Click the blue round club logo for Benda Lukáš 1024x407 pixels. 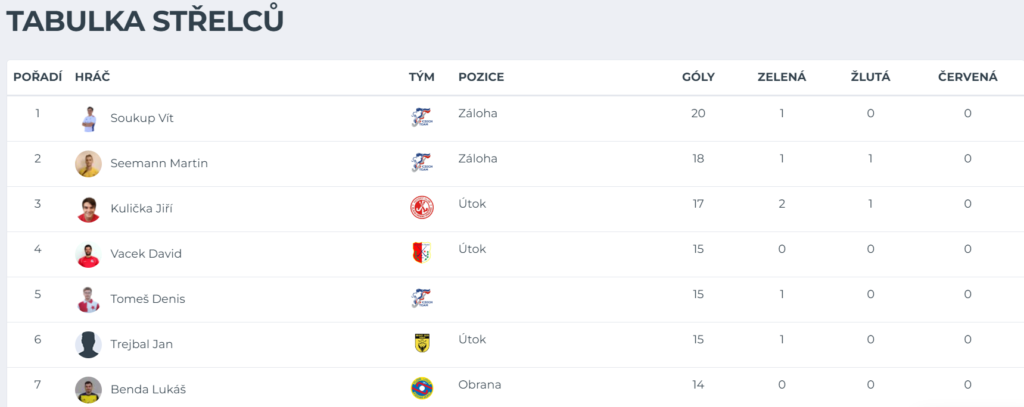(x=422, y=389)
